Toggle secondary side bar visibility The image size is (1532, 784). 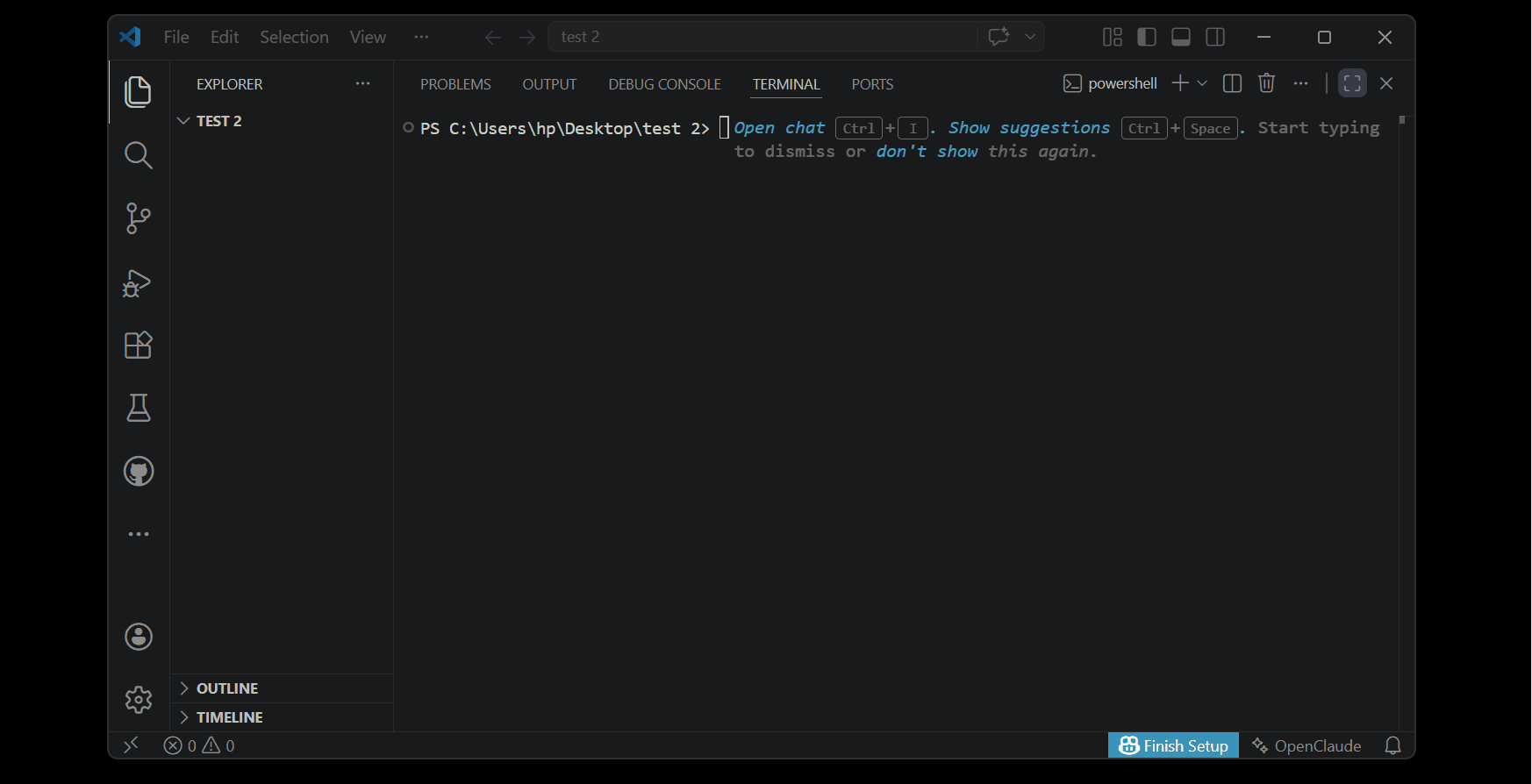coord(1215,37)
